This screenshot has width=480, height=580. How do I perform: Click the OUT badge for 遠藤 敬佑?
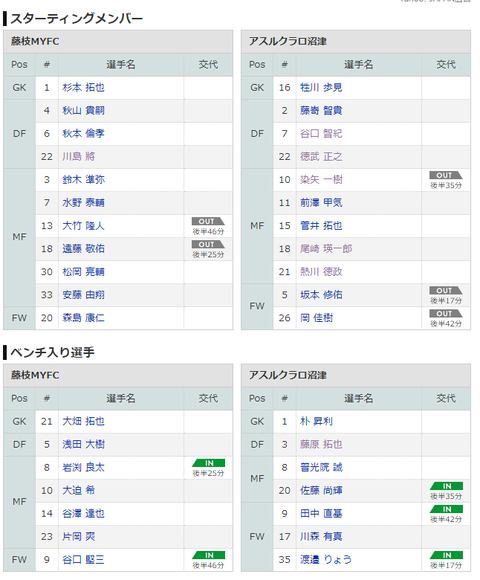208,245
